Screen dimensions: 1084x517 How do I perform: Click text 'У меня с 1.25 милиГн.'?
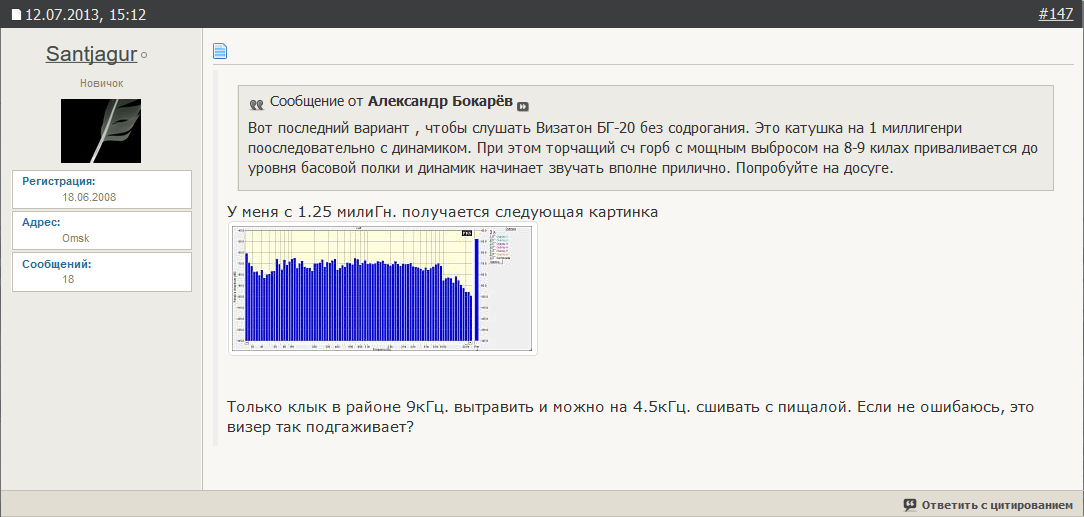(x=312, y=212)
